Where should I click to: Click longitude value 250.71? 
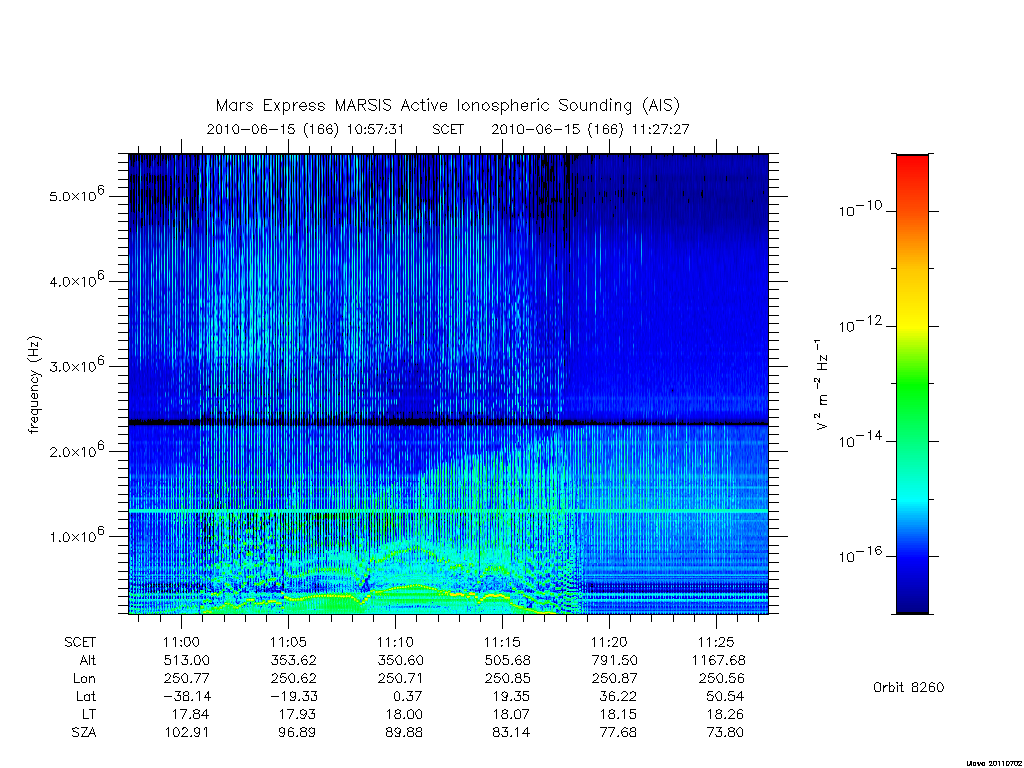401,679
